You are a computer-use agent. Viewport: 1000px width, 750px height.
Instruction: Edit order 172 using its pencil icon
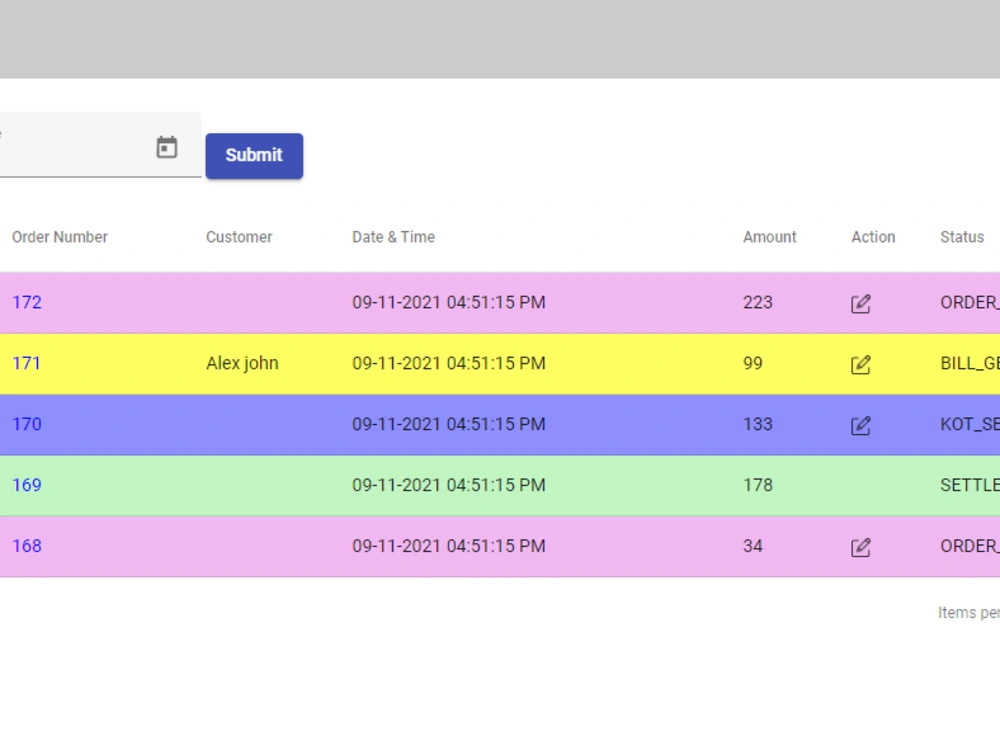tap(860, 304)
